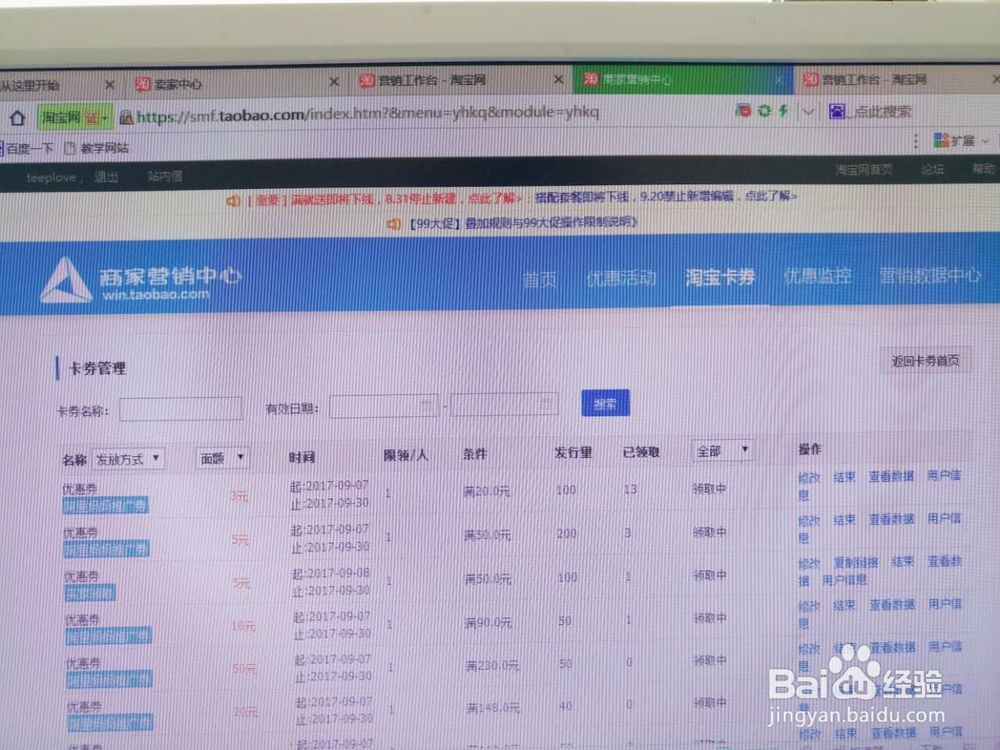Click 结束 for the 满20.0元 coupon
Image resolution: width=1000 pixels, height=750 pixels.
coord(844,477)
